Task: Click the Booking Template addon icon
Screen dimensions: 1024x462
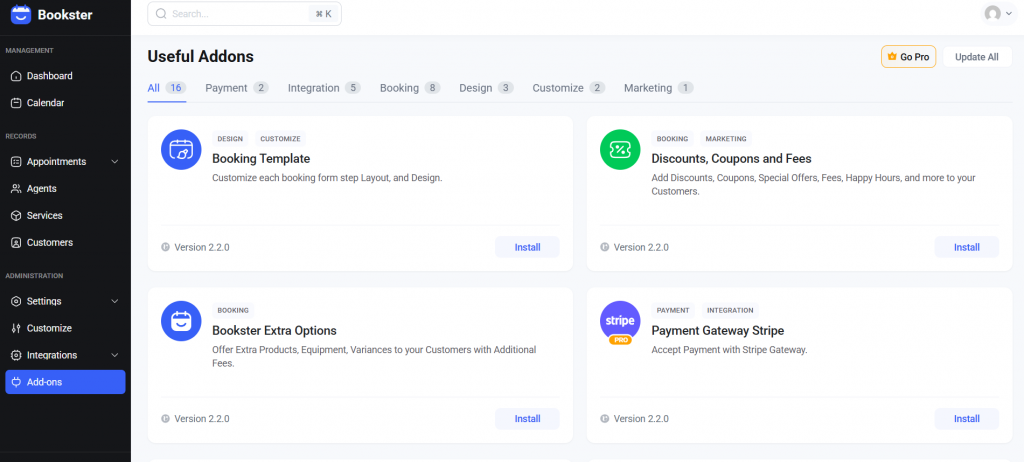Action: (x=181, y=150)
